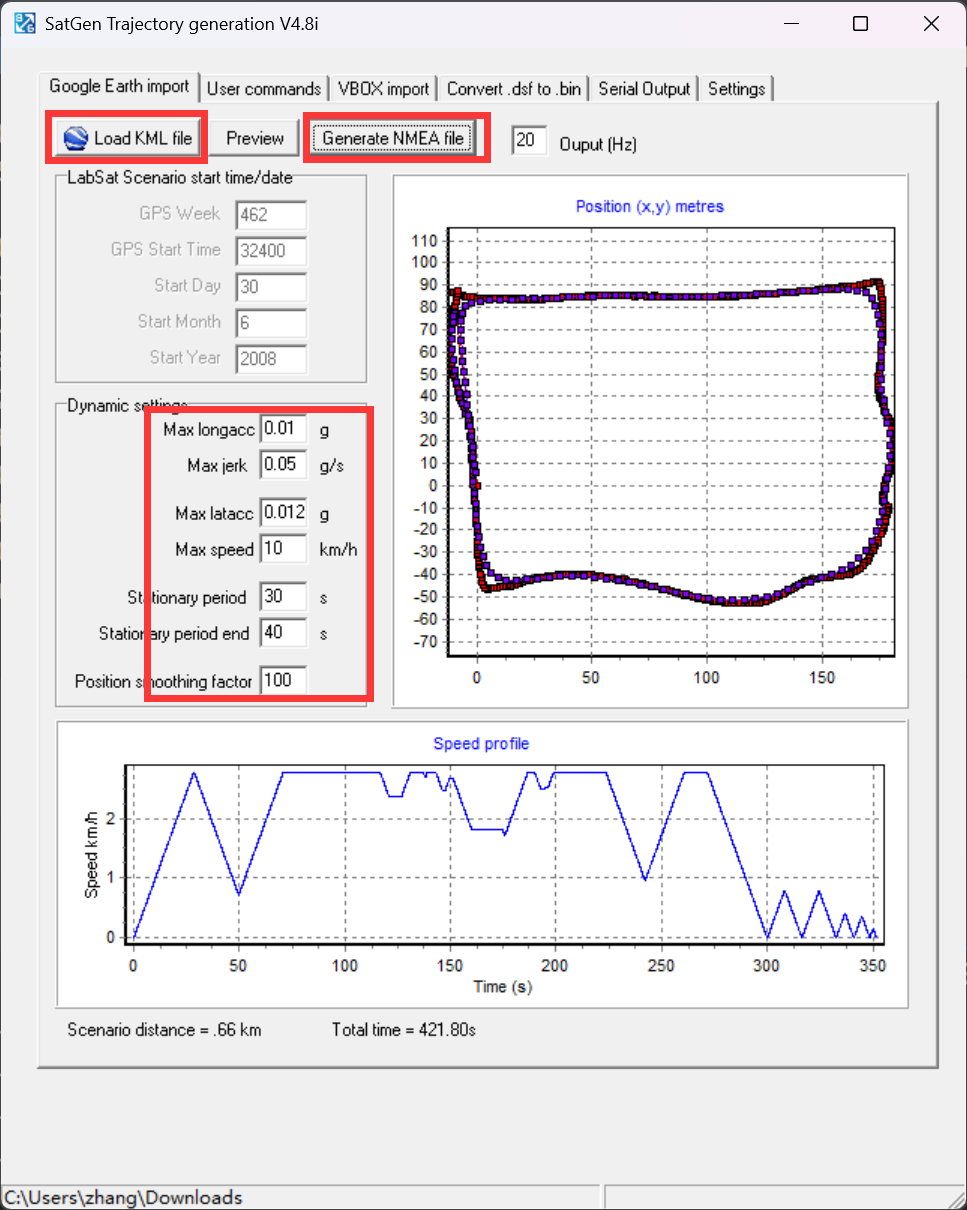
Task: Click the Stationary period field showing 30
Action: (283, 597)
